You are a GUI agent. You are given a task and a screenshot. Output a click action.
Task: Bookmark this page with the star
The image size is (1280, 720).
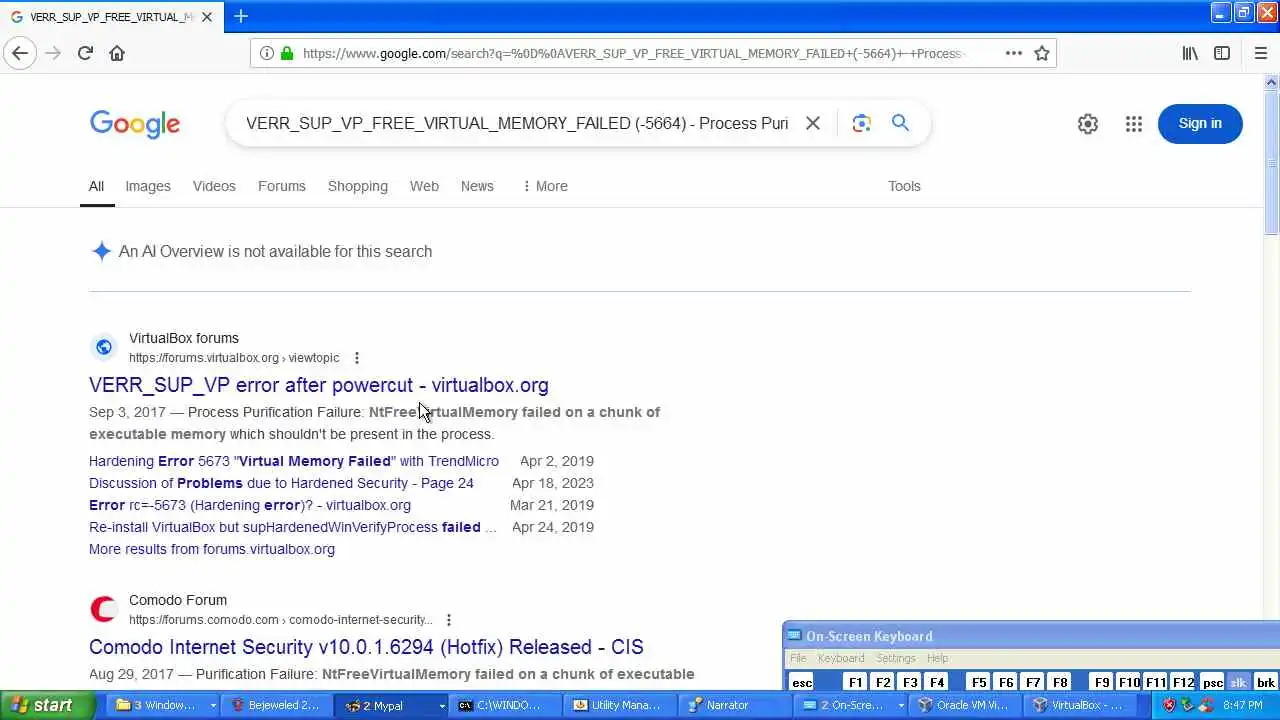click(x=1042, y=53)
